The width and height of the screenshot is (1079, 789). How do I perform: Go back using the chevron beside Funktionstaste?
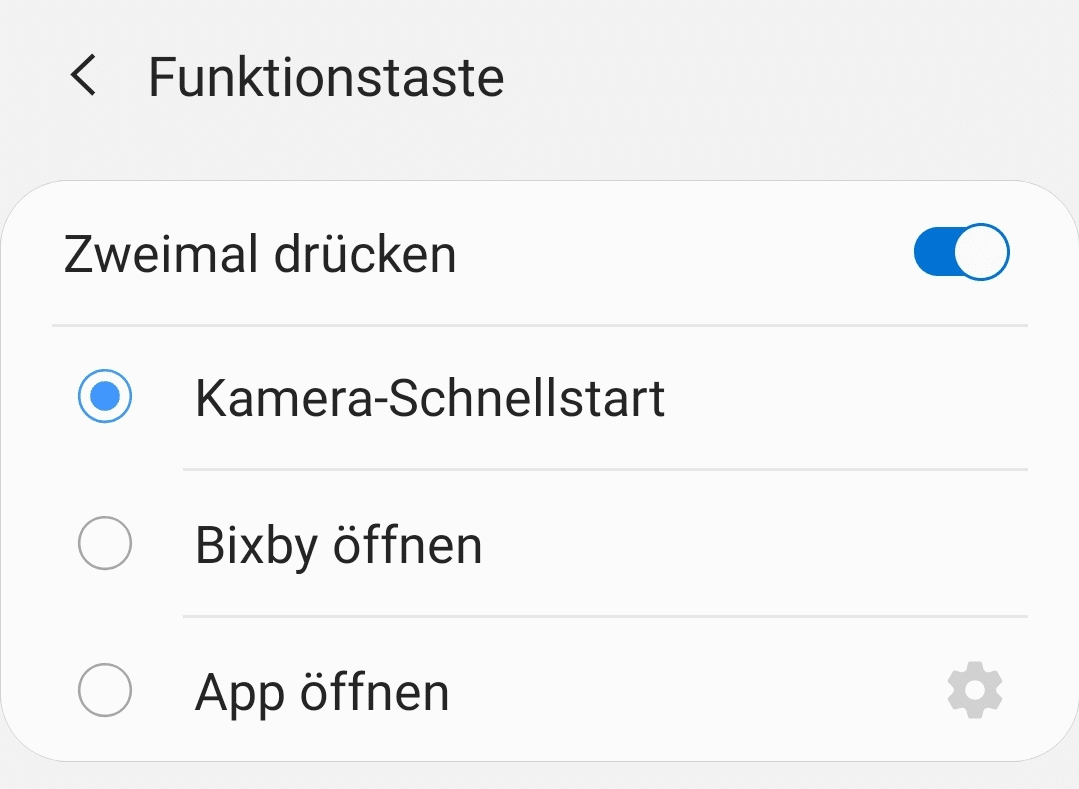coord(84,77)
